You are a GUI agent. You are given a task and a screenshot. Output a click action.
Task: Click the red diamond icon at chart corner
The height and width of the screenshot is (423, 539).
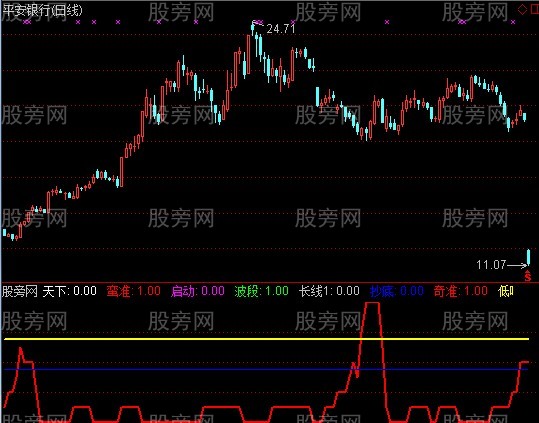point(522,9)
